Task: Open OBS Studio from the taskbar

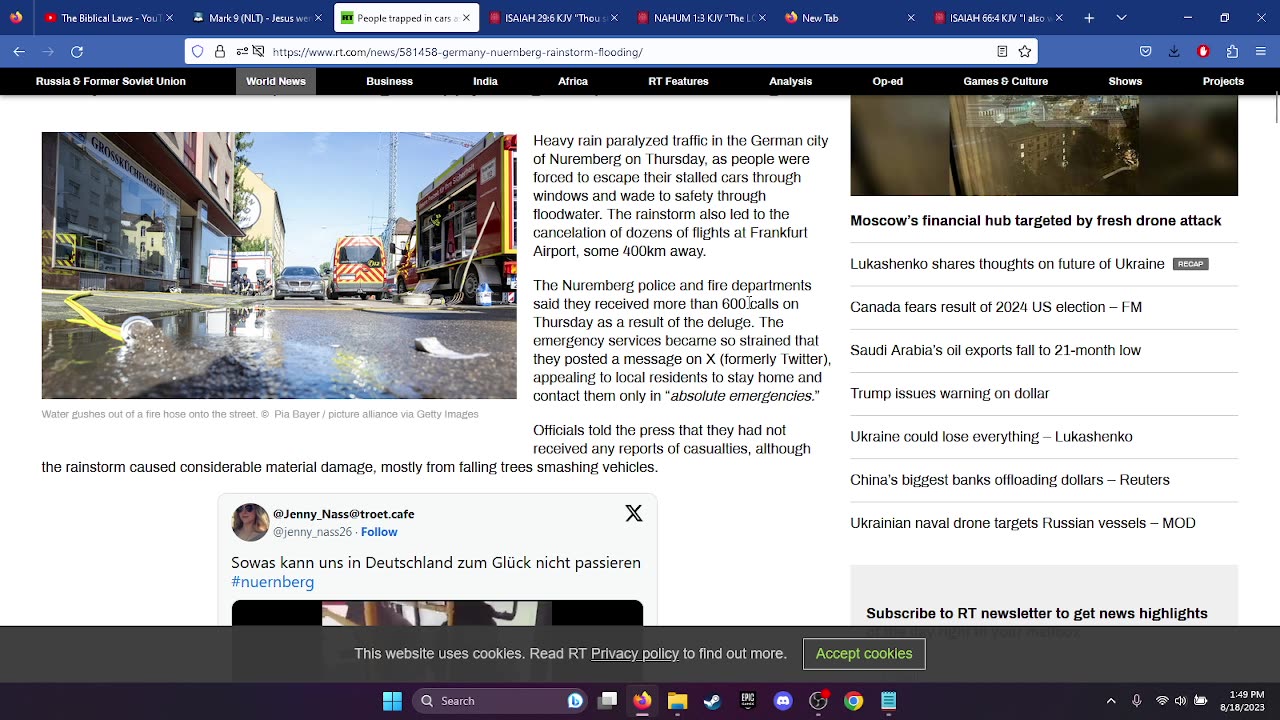Action: [x=818, y=701]
